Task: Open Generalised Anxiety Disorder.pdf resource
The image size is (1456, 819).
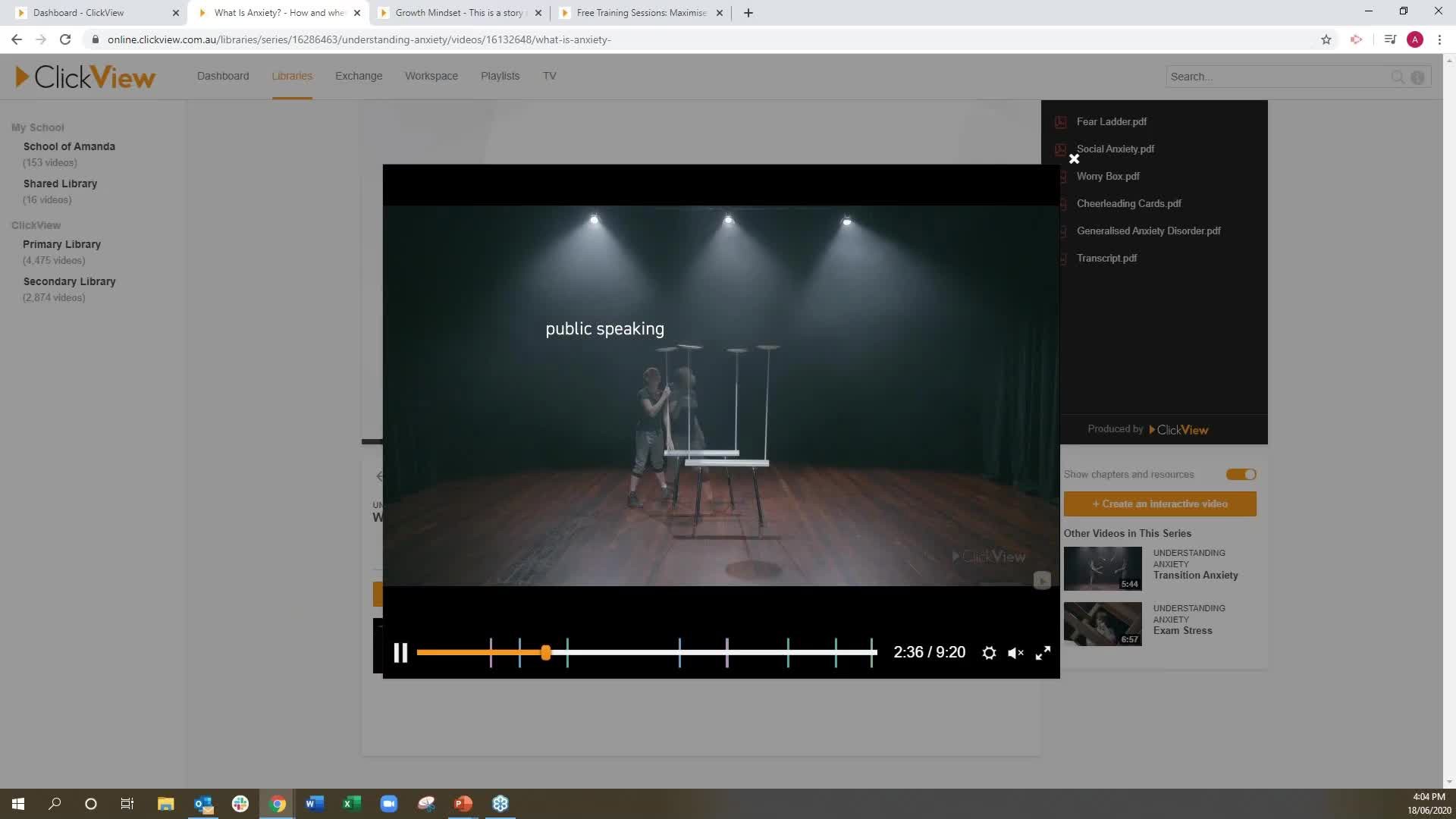Action: (1148, 231)
